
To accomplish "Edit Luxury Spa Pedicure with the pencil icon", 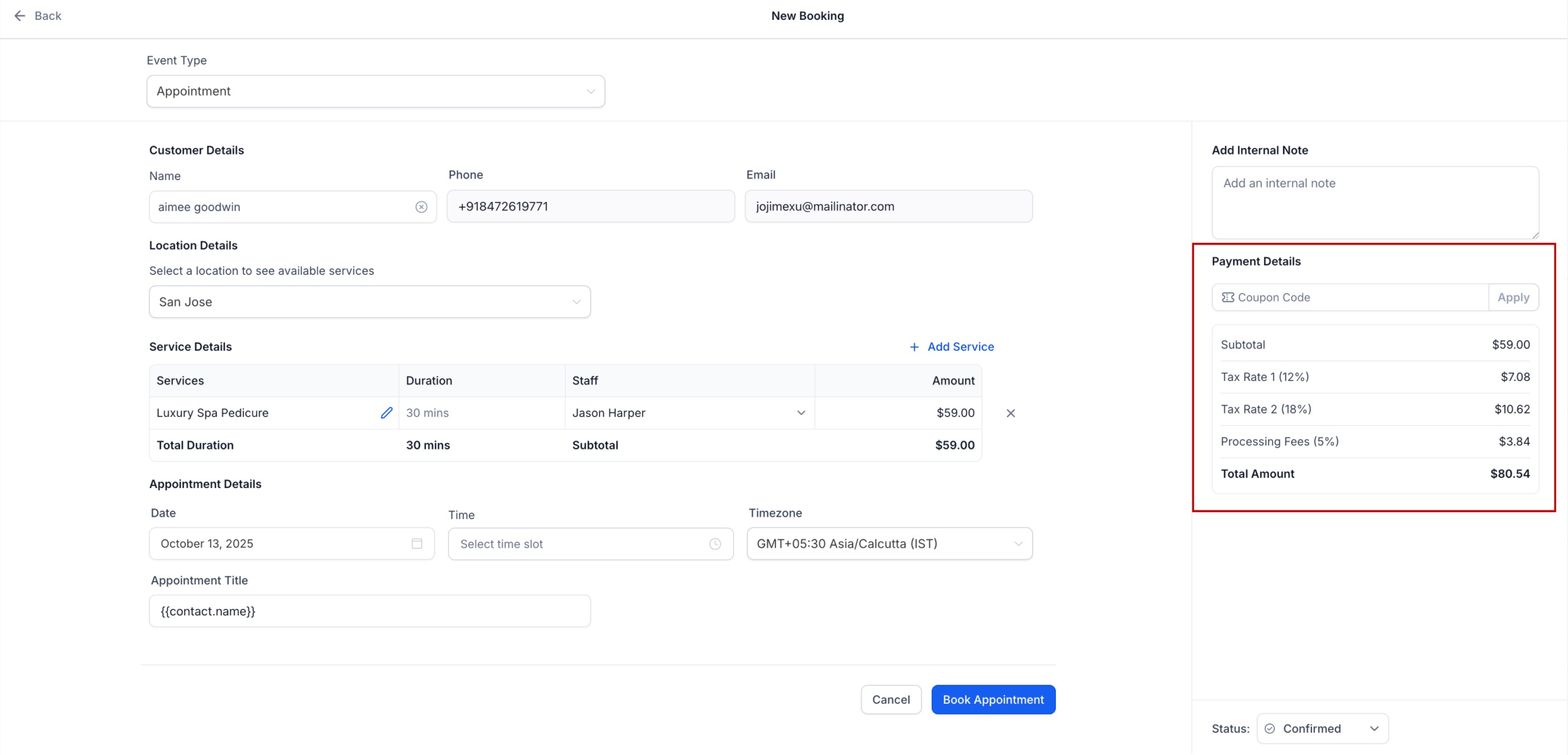I will (387, 413).
